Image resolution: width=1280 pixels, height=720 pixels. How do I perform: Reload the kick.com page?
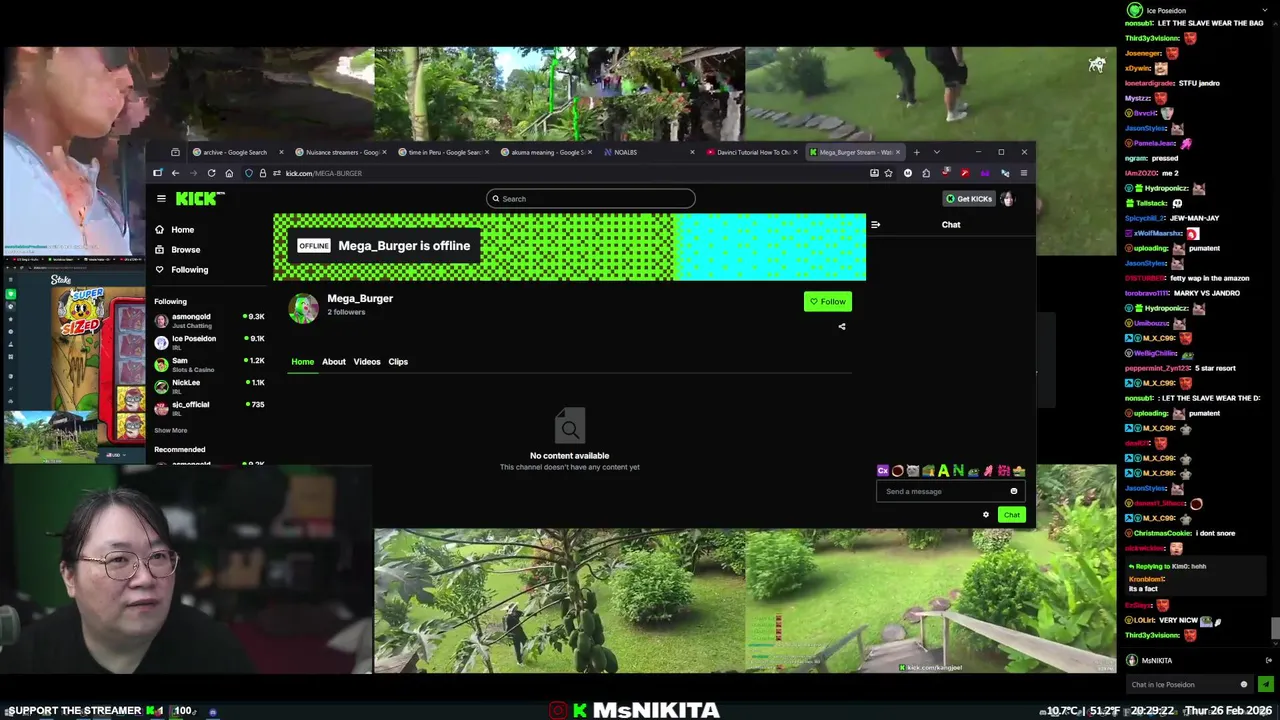[x=211, y=173]
